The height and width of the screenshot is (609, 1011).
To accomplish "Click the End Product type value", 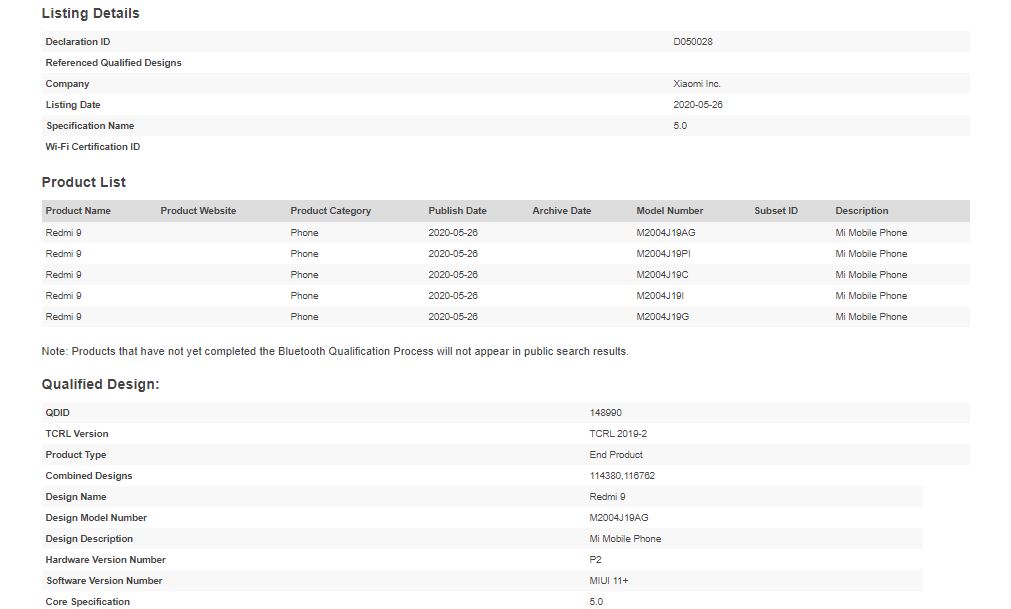I will click(616, 455).
